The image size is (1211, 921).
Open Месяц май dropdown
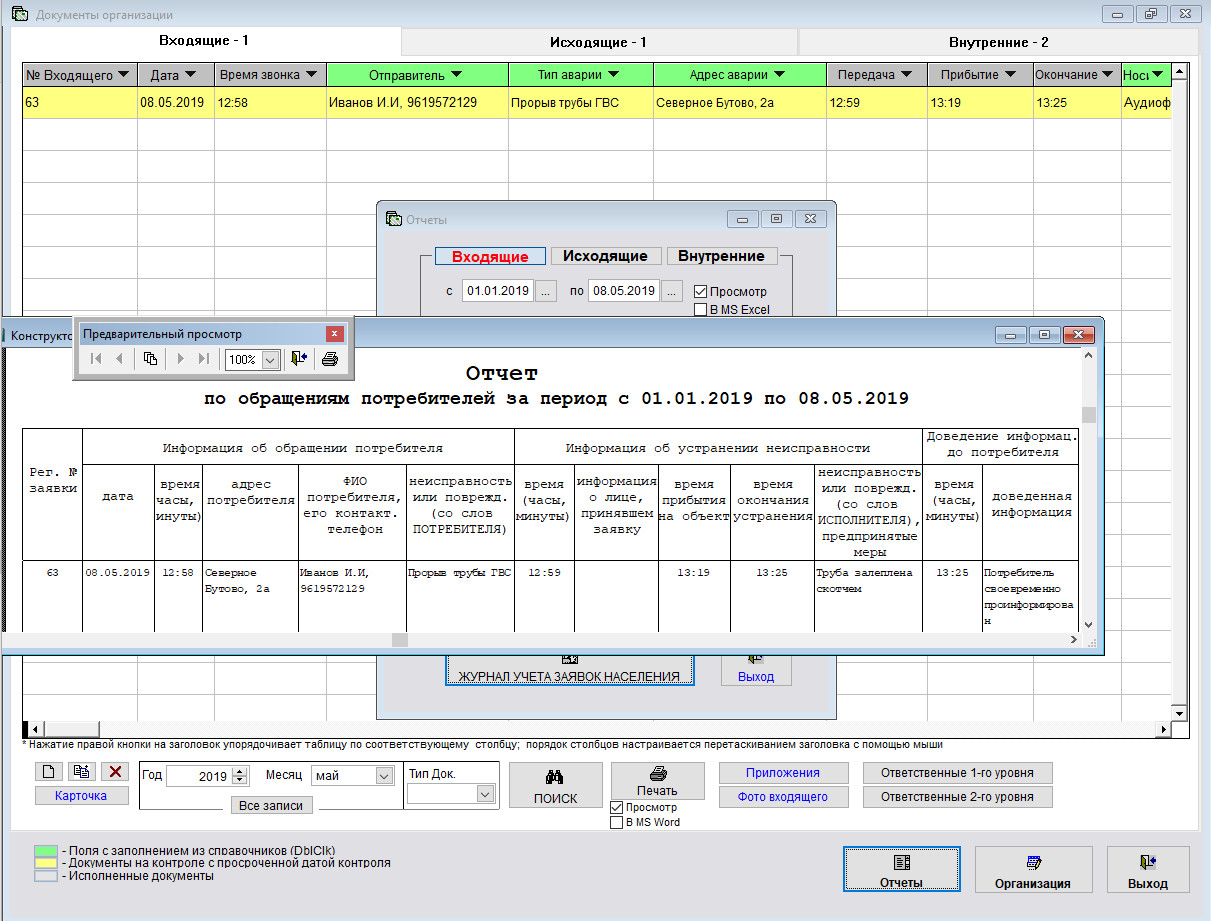click(x=384, y=775)
